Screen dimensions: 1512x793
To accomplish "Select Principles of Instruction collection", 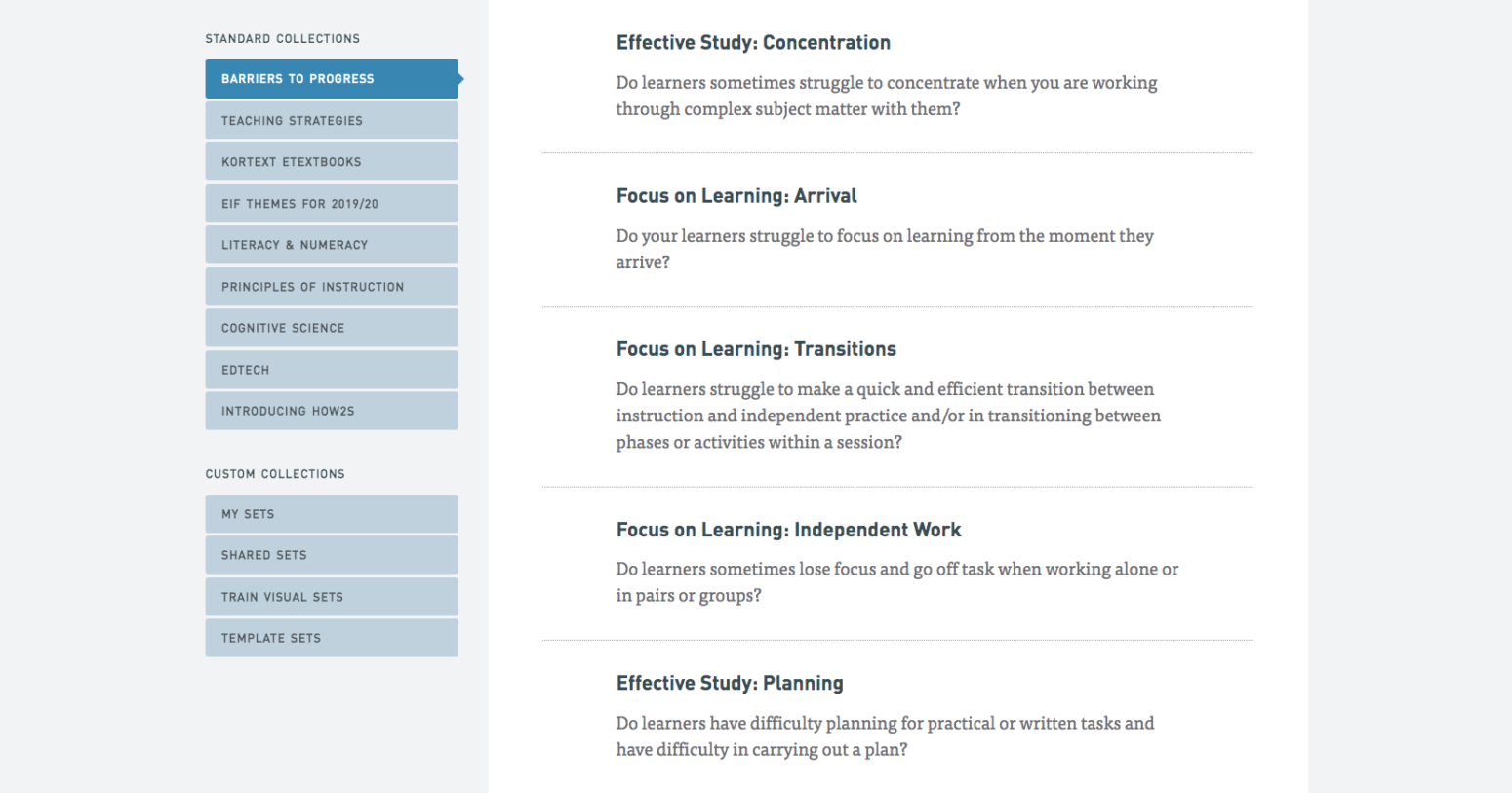I will tap(332, 287).
